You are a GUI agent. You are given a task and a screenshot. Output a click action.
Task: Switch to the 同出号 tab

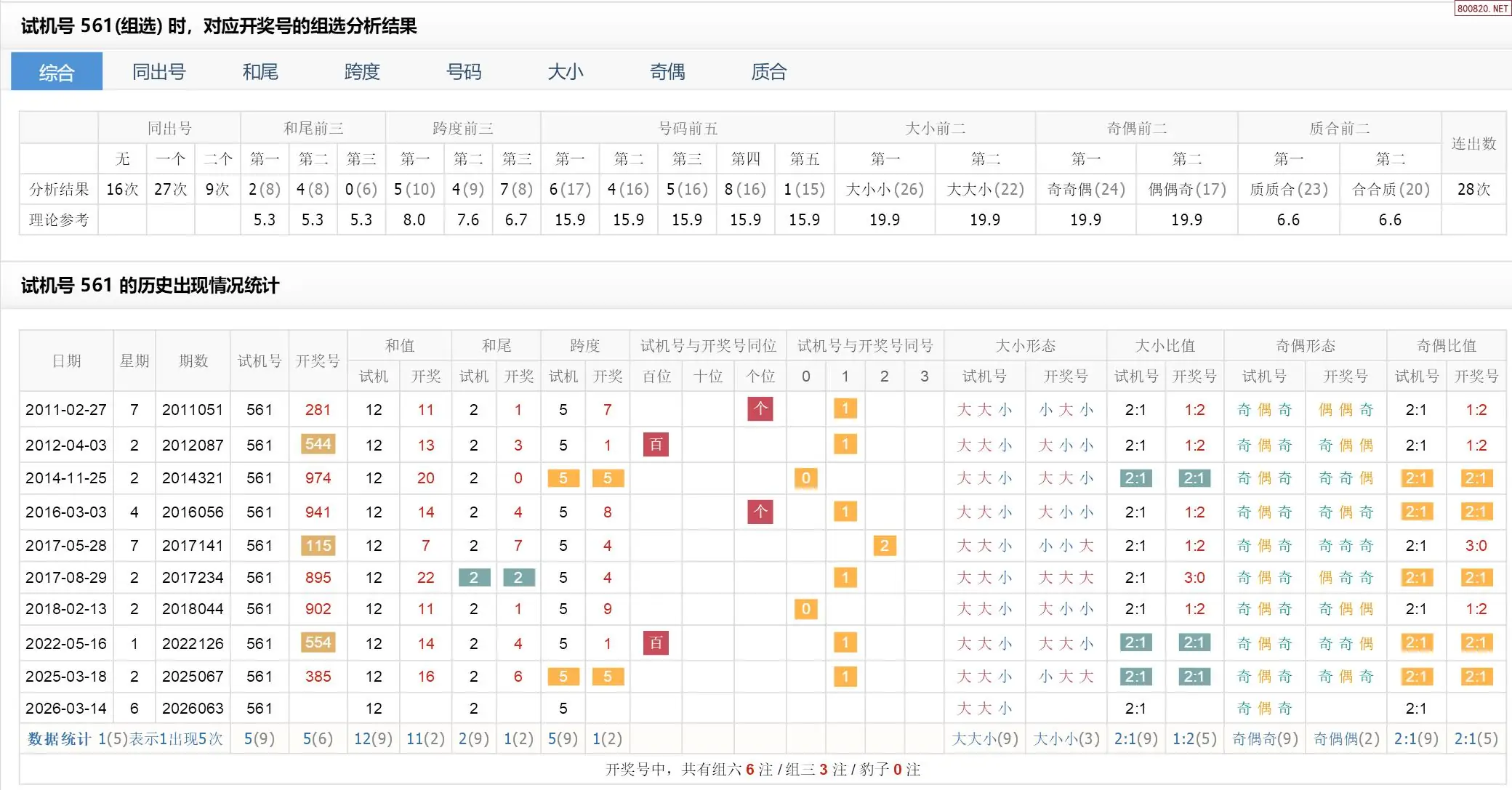[x=158, y=72]
